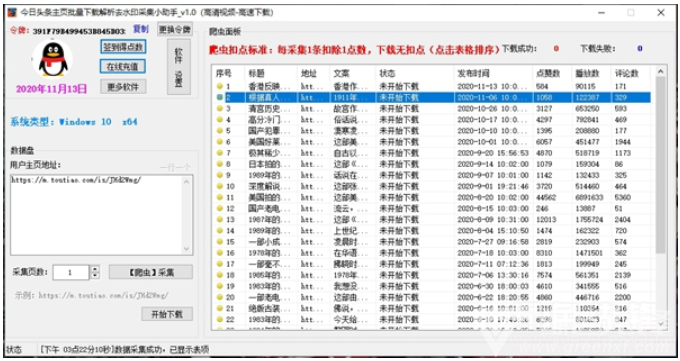Click comment count 2200 in row 20
680x361 pixels.
(x=622, y=297)
